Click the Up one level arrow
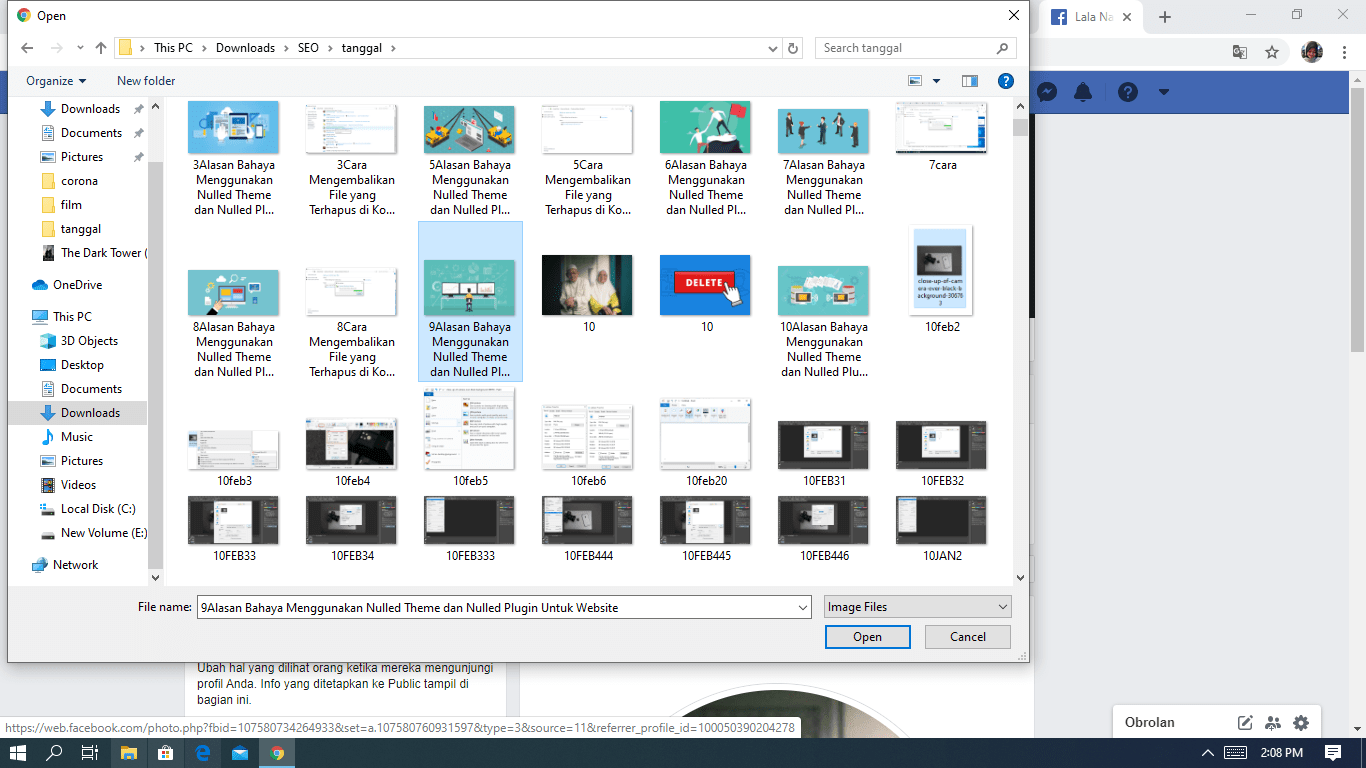This screenshot has width=1366, height=768. pyautogui.click(x=101, y=48)
